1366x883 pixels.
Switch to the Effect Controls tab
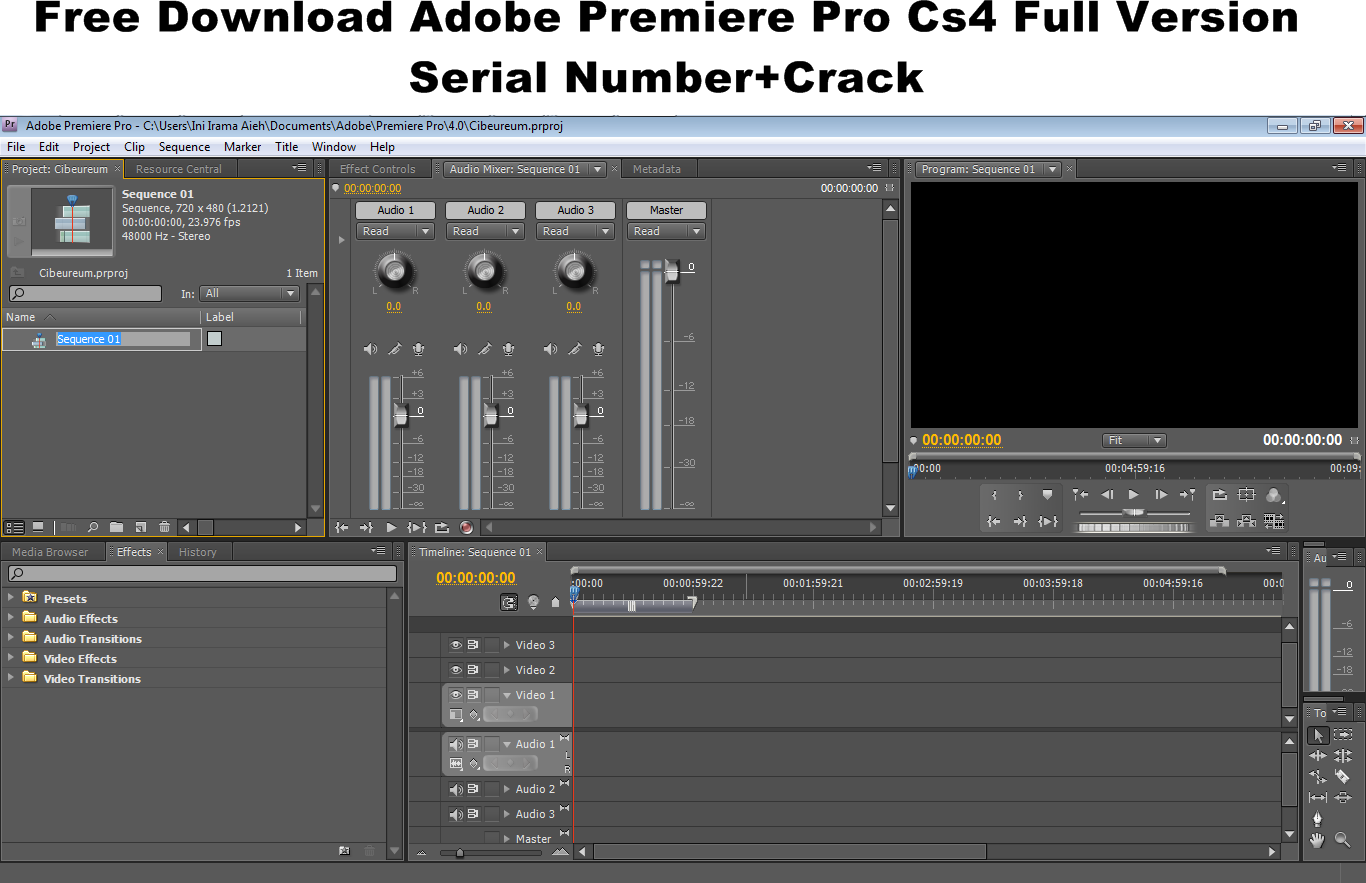(x=377, y=169)
